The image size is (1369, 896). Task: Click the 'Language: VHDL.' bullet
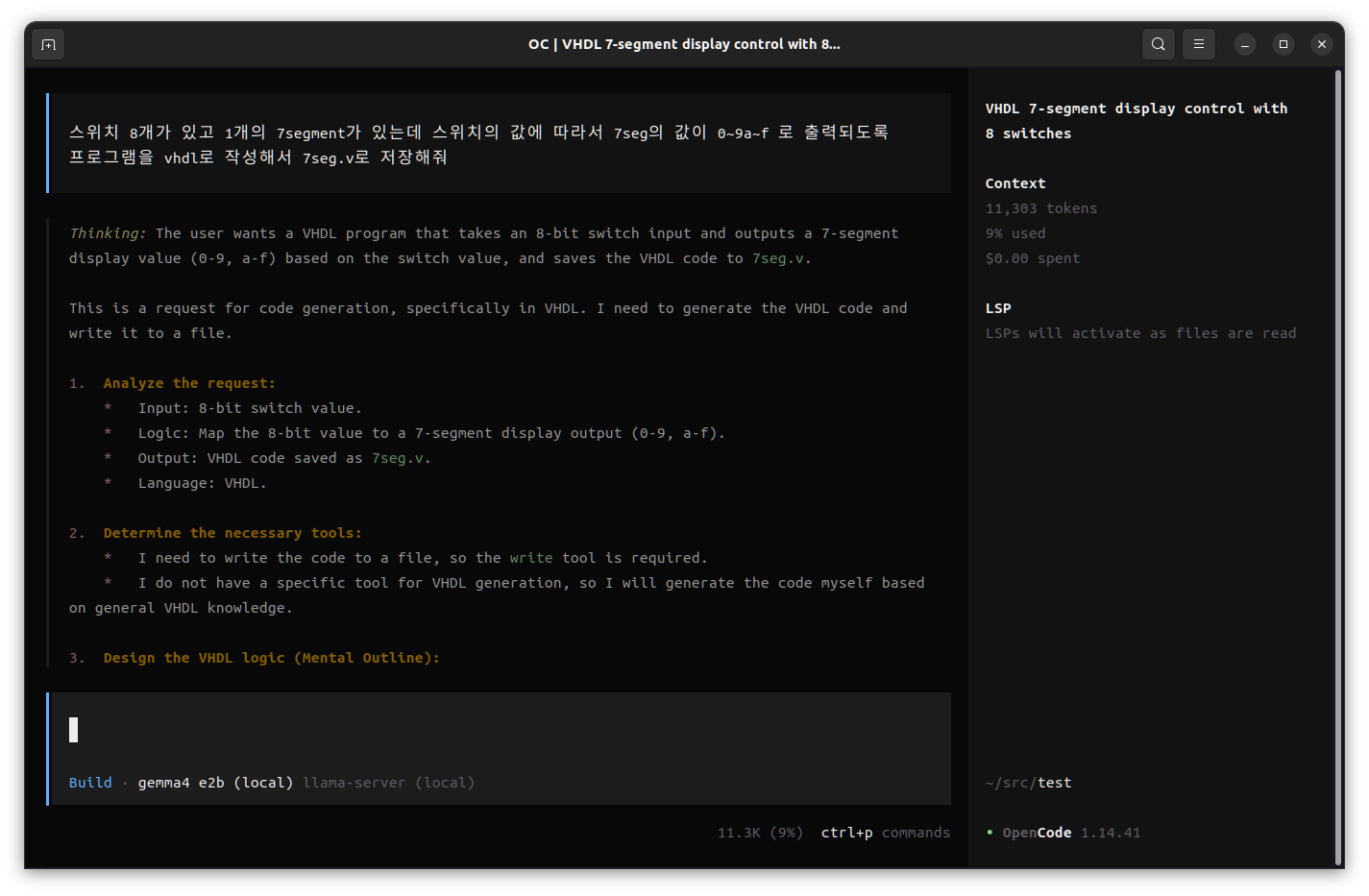(203, 483)
